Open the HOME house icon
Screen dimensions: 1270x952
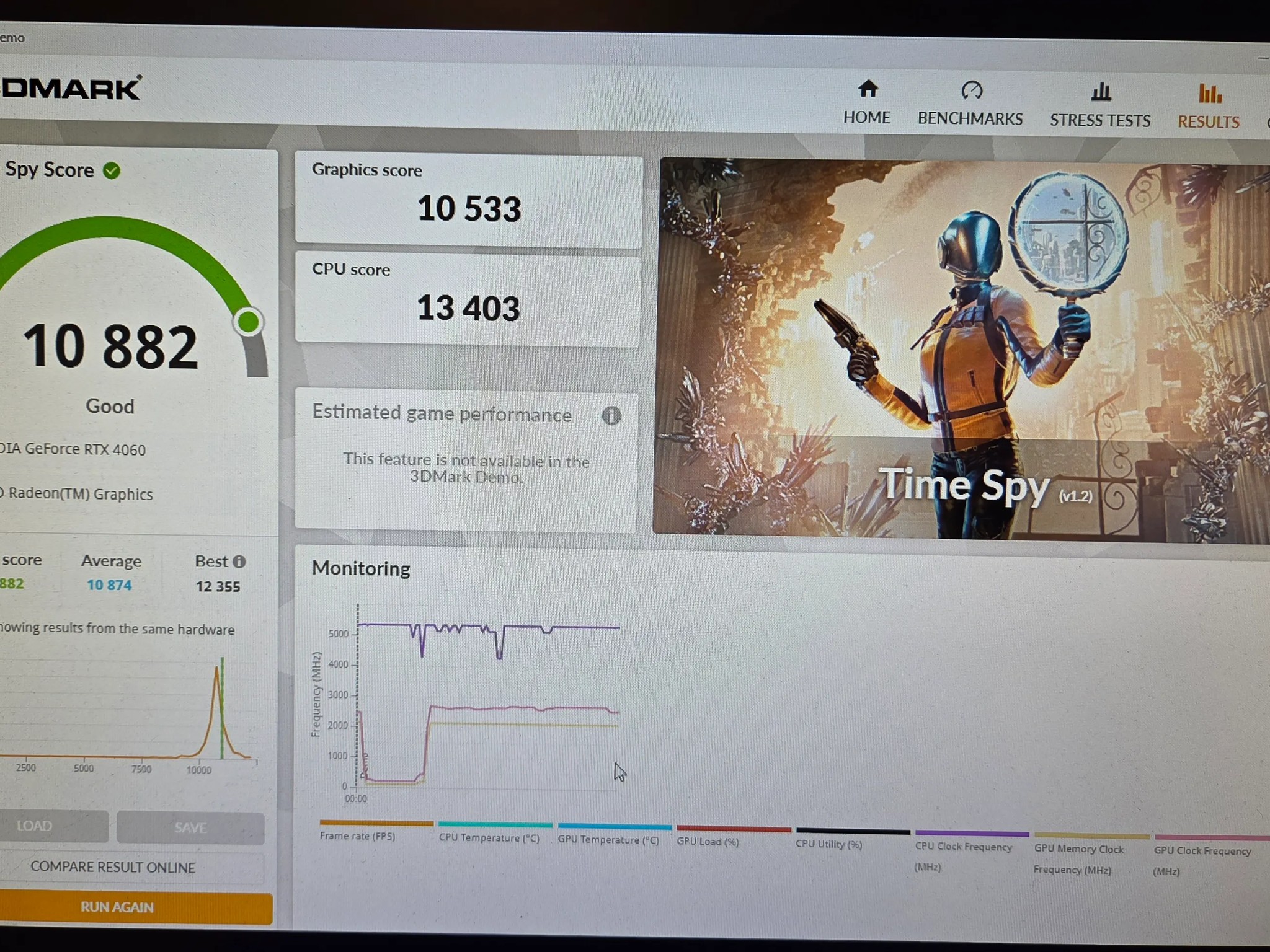click(x=868, y=90)
